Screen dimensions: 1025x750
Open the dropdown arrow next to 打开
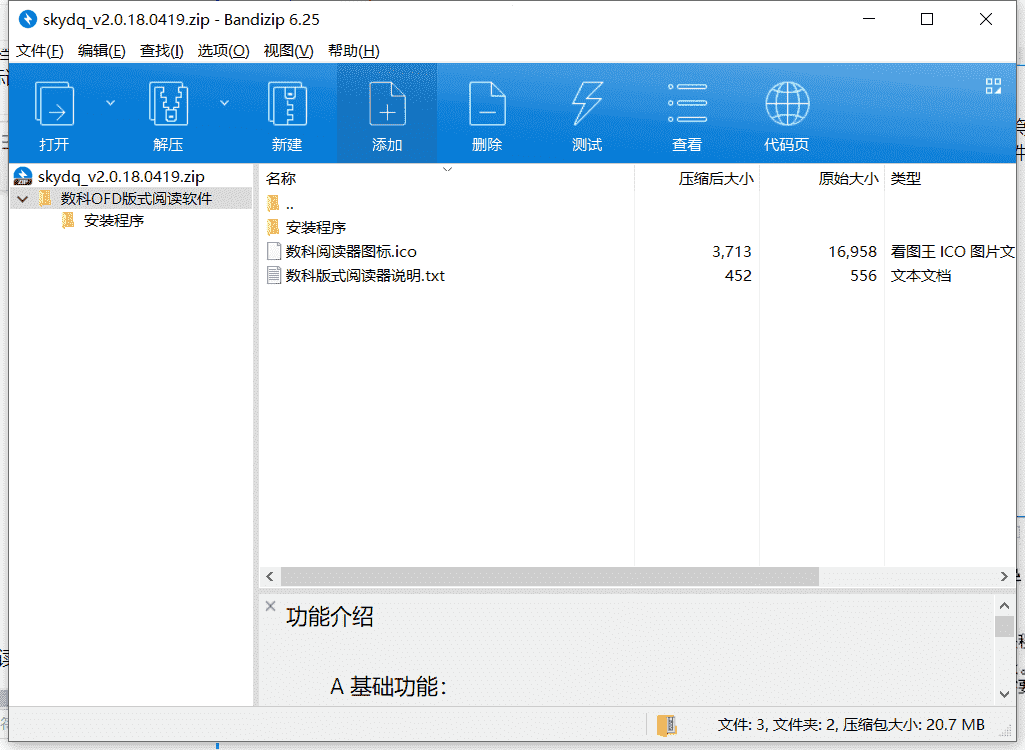[110, 103]
